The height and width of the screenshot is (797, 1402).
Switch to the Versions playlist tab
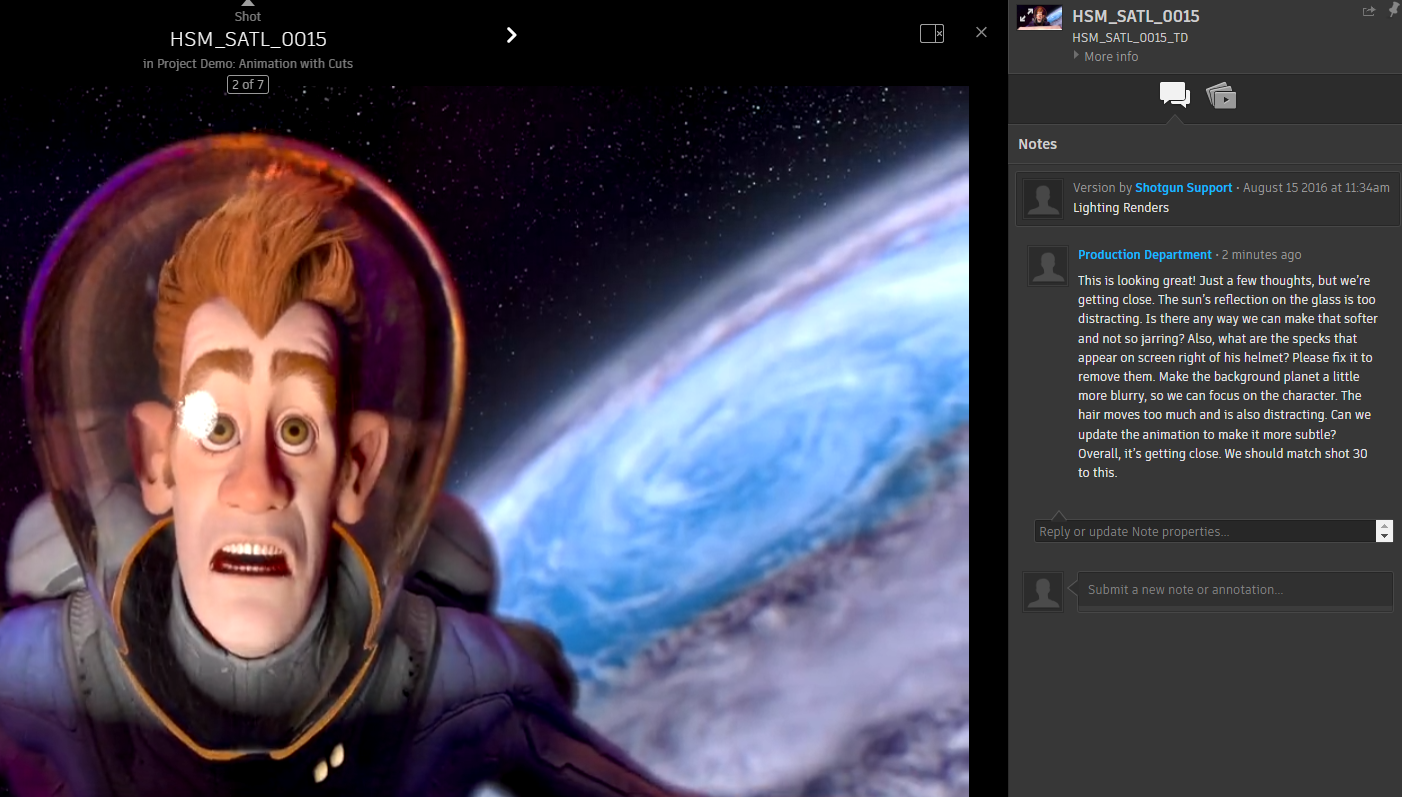point(1221,96)
